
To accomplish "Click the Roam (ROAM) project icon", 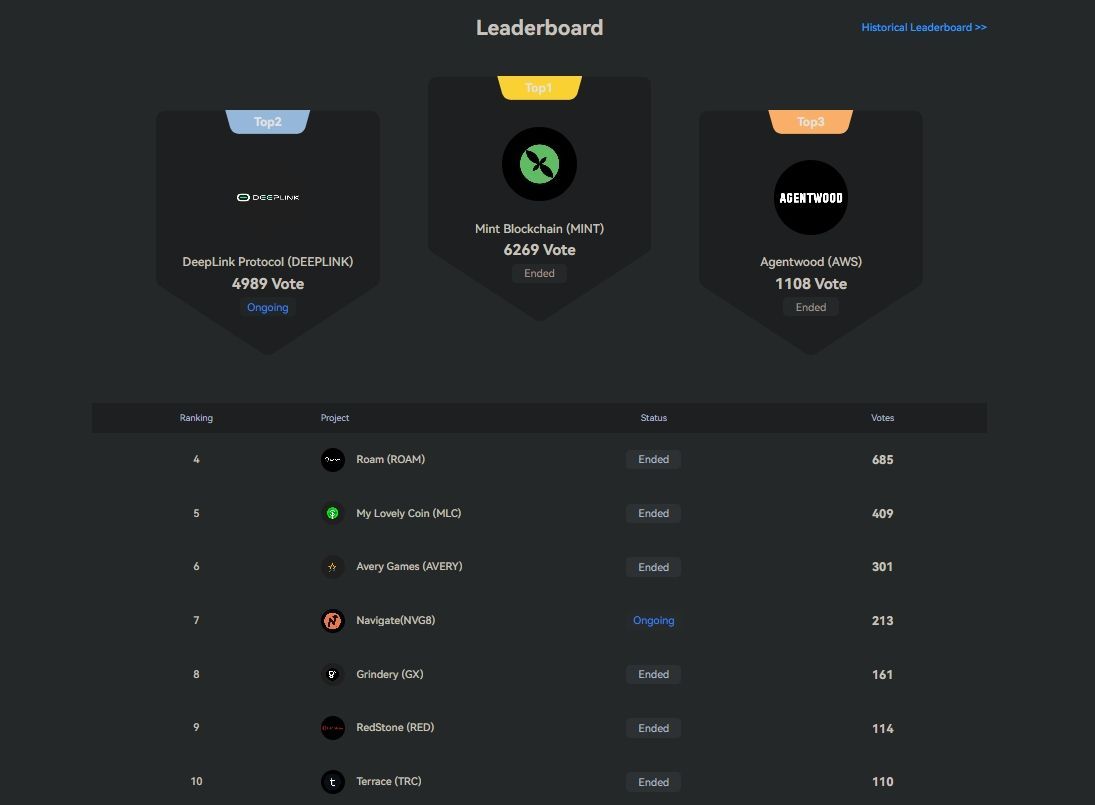I will pos(332,459).
